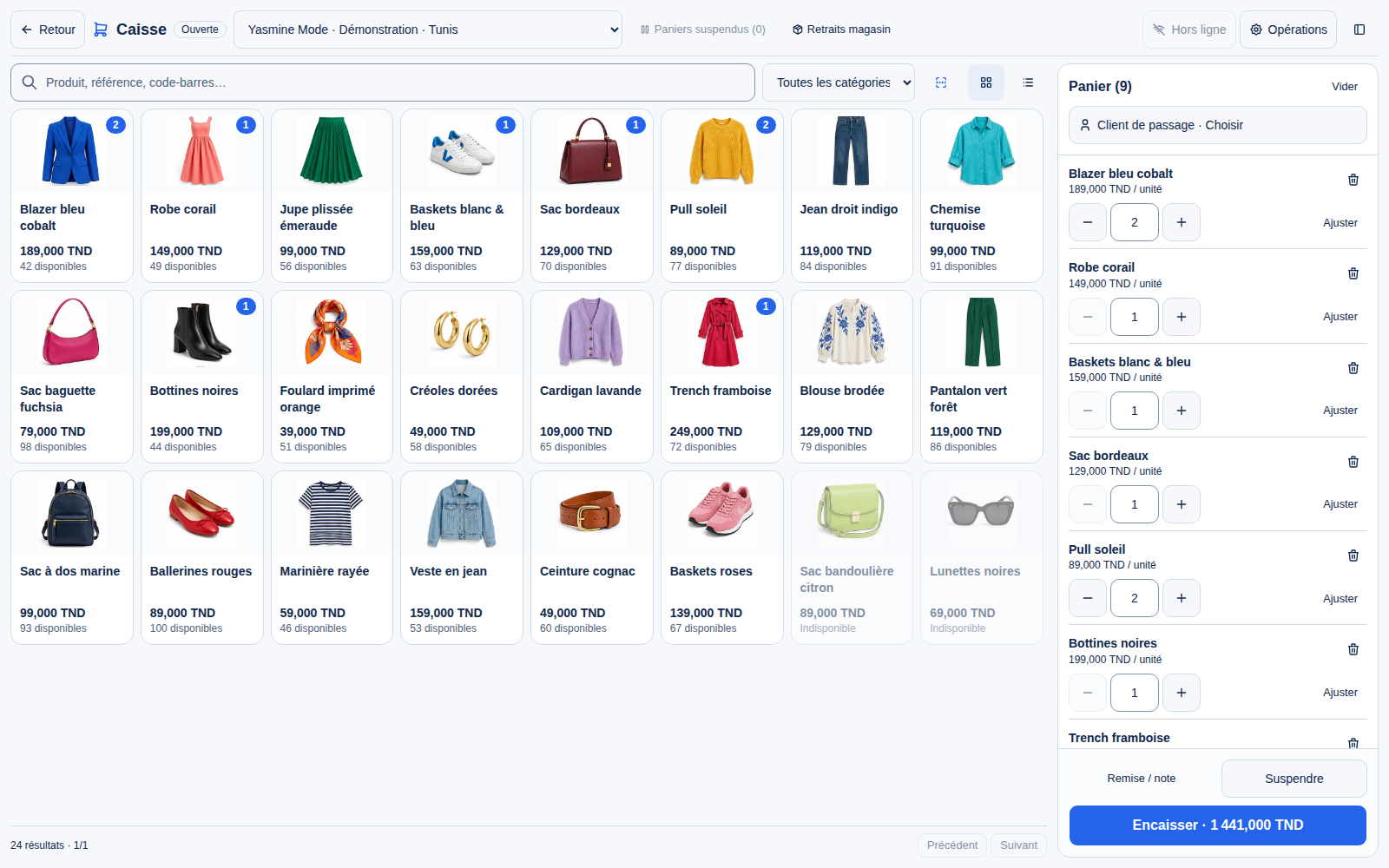Switch to list view of products
Screen dimensions: 1389x868
[x=1028, y=82]
